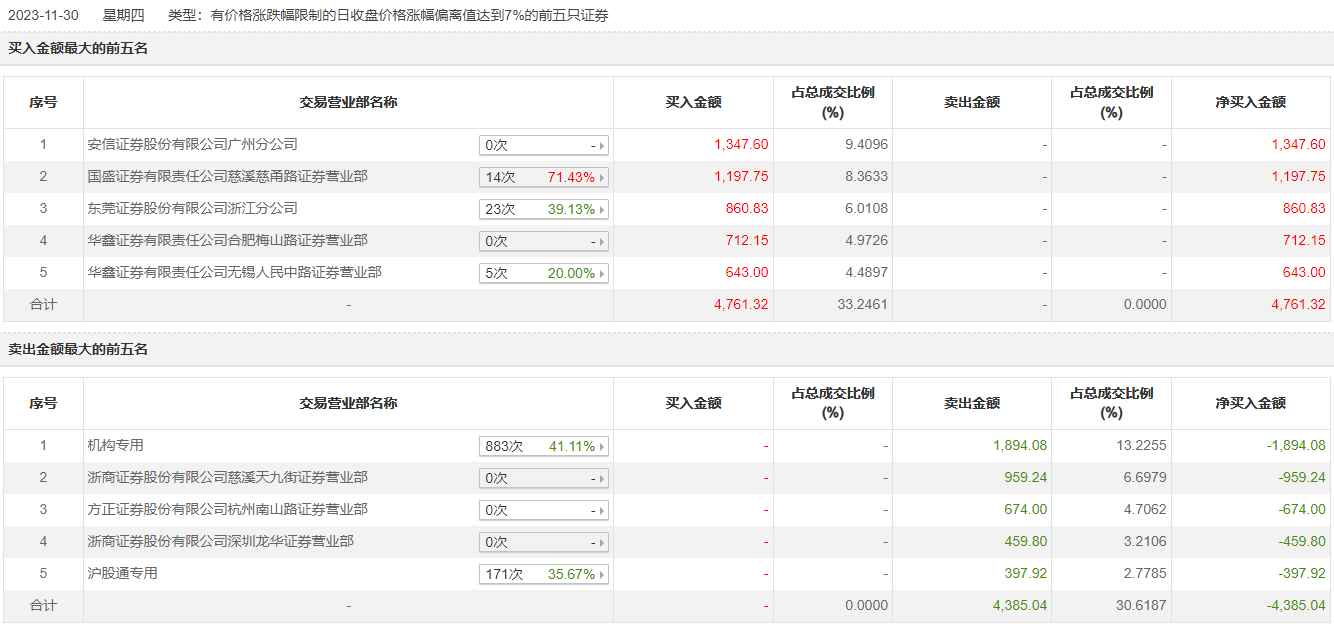The width and height of the screenshot is (1334, 626).
Task: Click 浙商证券深圳龙华证券营业部 name
Action: click(220, 542)
